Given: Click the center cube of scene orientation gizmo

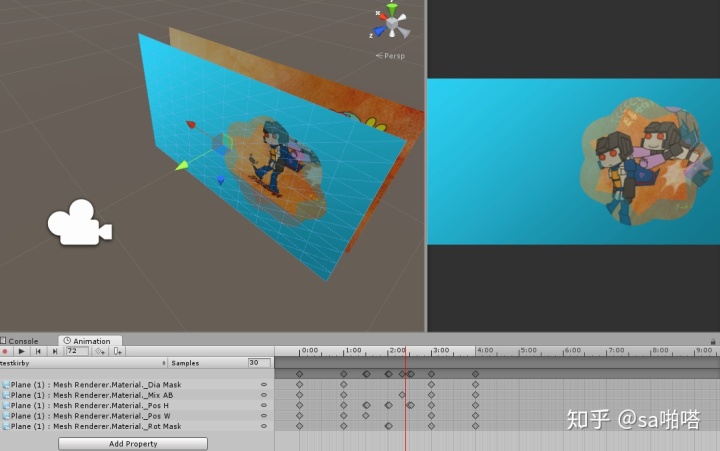Looking at the screenshot, I should point(392,23).
